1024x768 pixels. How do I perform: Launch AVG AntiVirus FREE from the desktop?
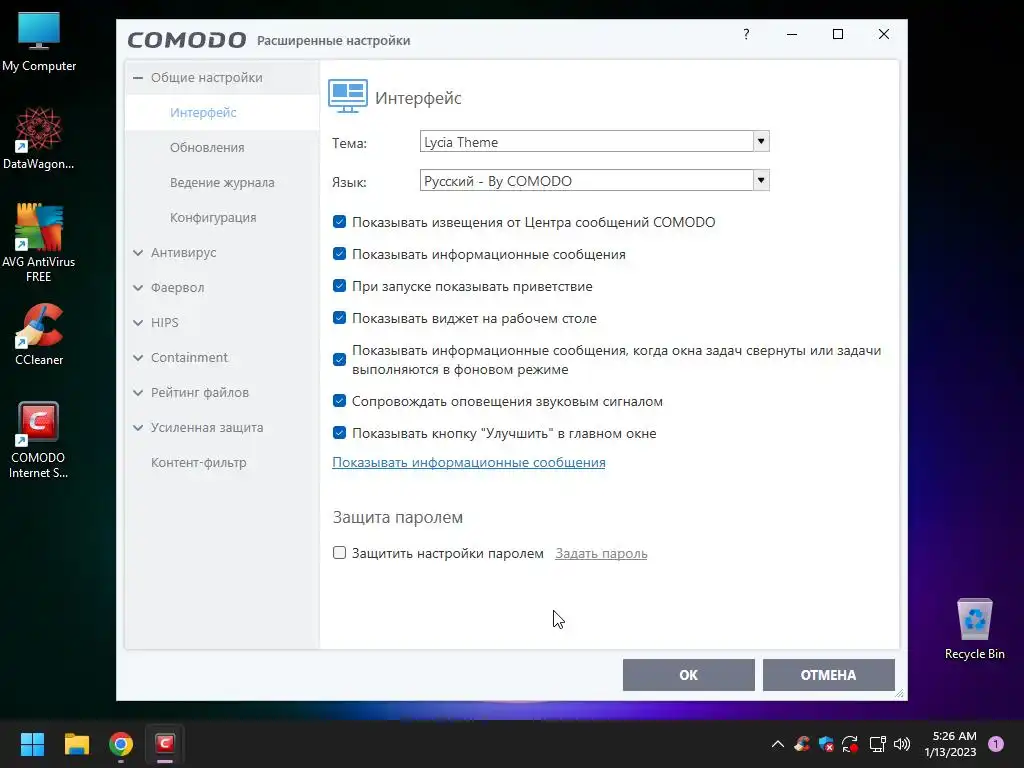click(x=39, y=242)
